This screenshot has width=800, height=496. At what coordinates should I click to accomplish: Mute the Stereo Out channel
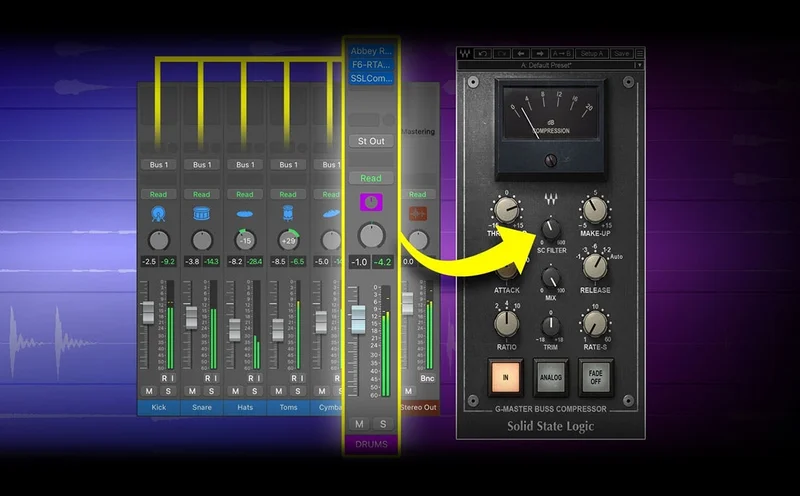point(408,391)
